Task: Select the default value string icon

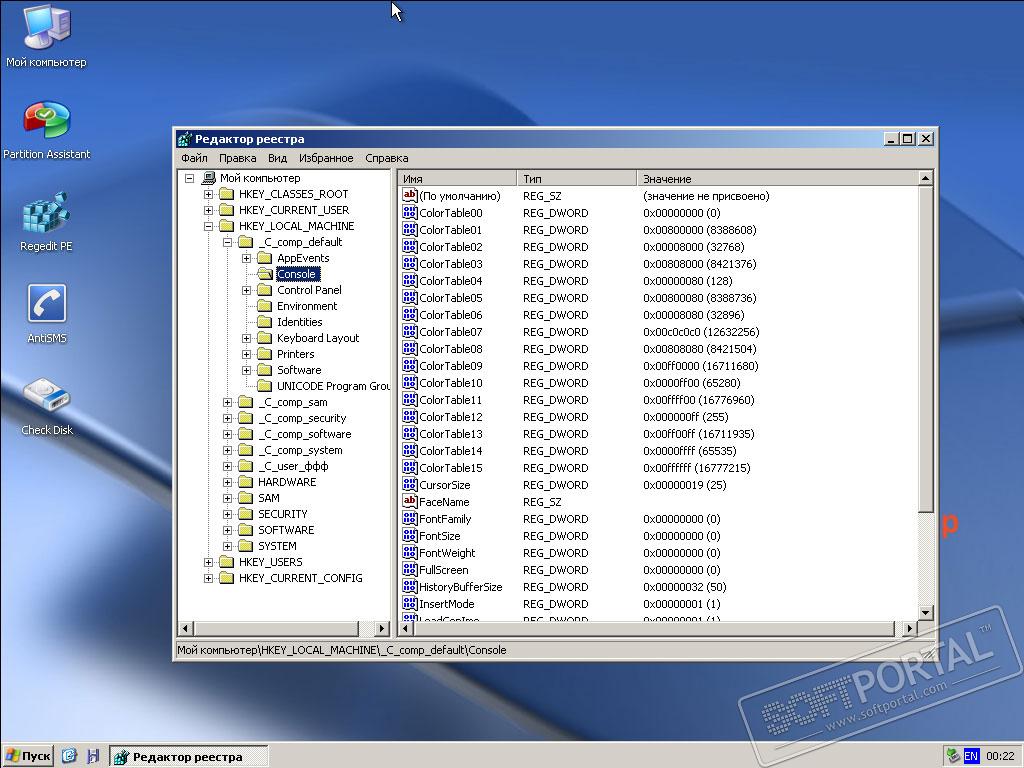Action: tap(409, 195)
